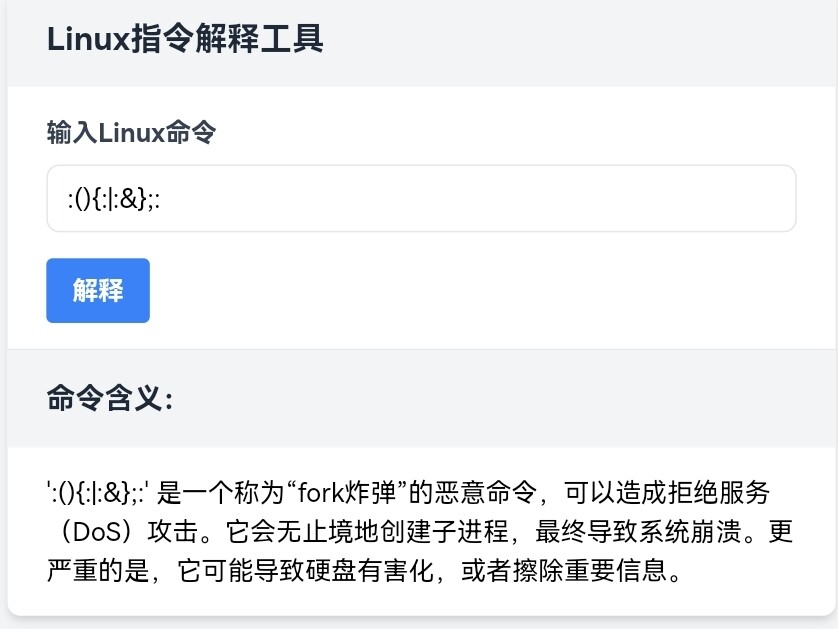Click the 输入Linux命令 field label
Image resolution: width=838 pixels, height=629 pixels.
coord(131,132)
